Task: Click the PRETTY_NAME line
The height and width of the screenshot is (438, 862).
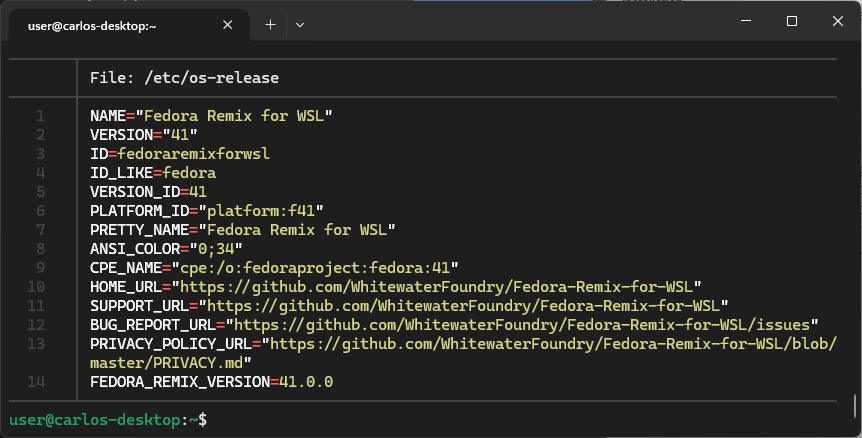Action: [x=242, y=230]
